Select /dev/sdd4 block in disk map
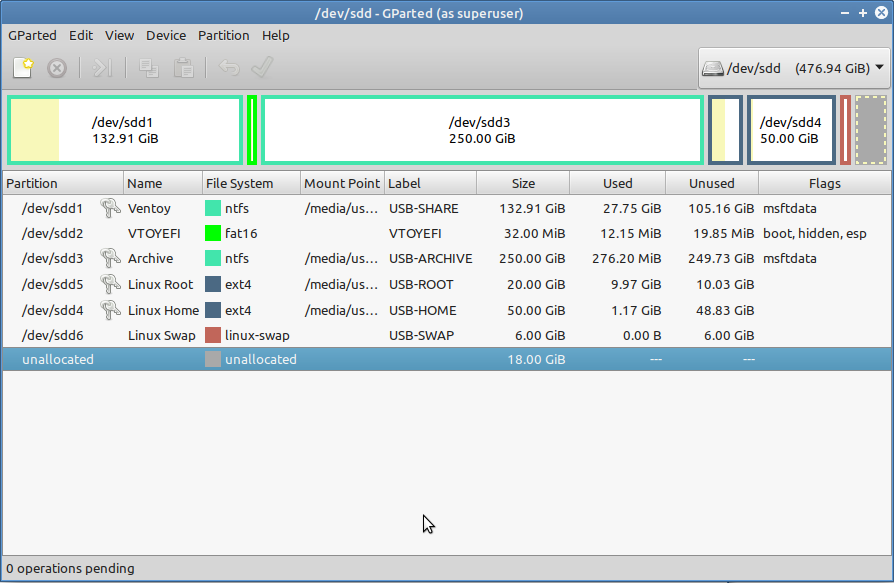894x583 pixels. click(791, 130)
